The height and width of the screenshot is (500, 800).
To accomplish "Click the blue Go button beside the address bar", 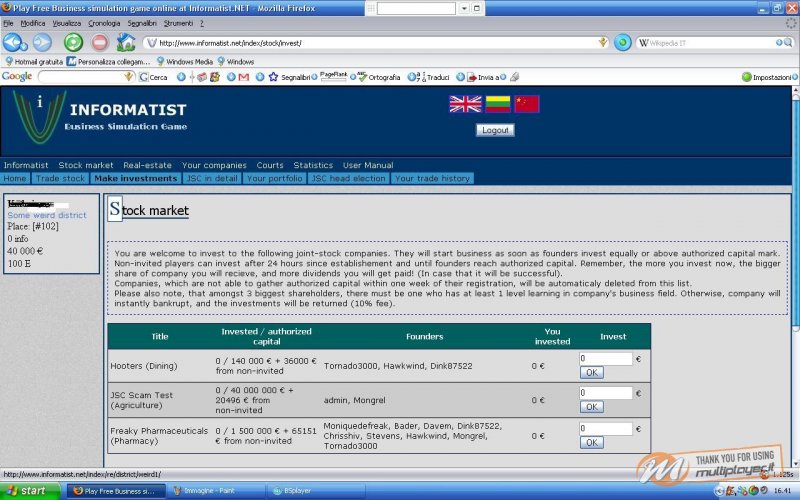I will pos(622,42).
